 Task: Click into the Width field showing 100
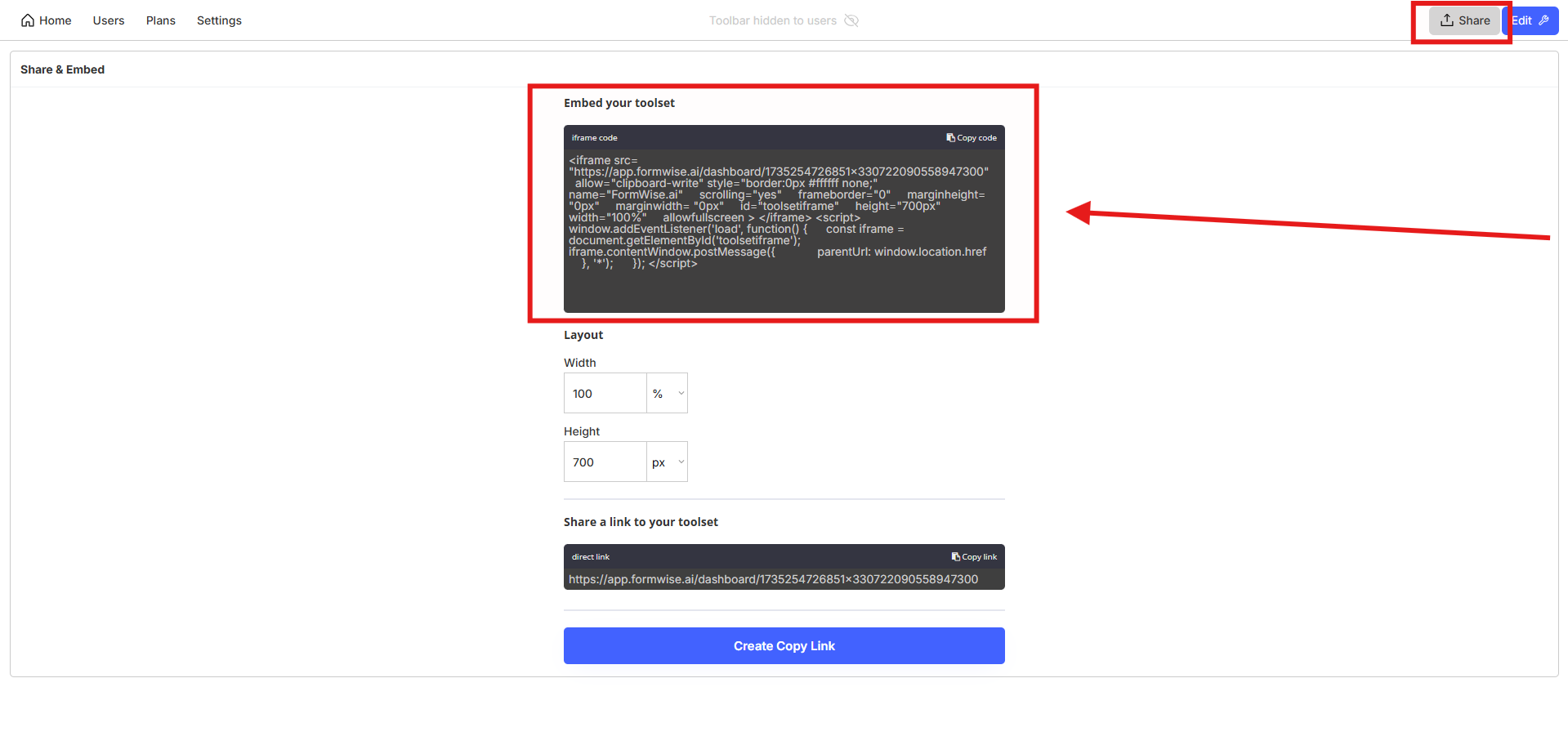[605, 394]
